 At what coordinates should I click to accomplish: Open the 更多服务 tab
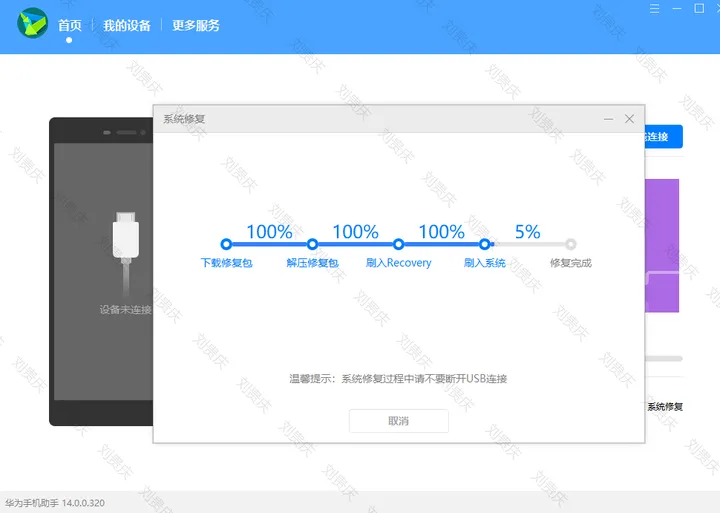click(x=196, y=25)
